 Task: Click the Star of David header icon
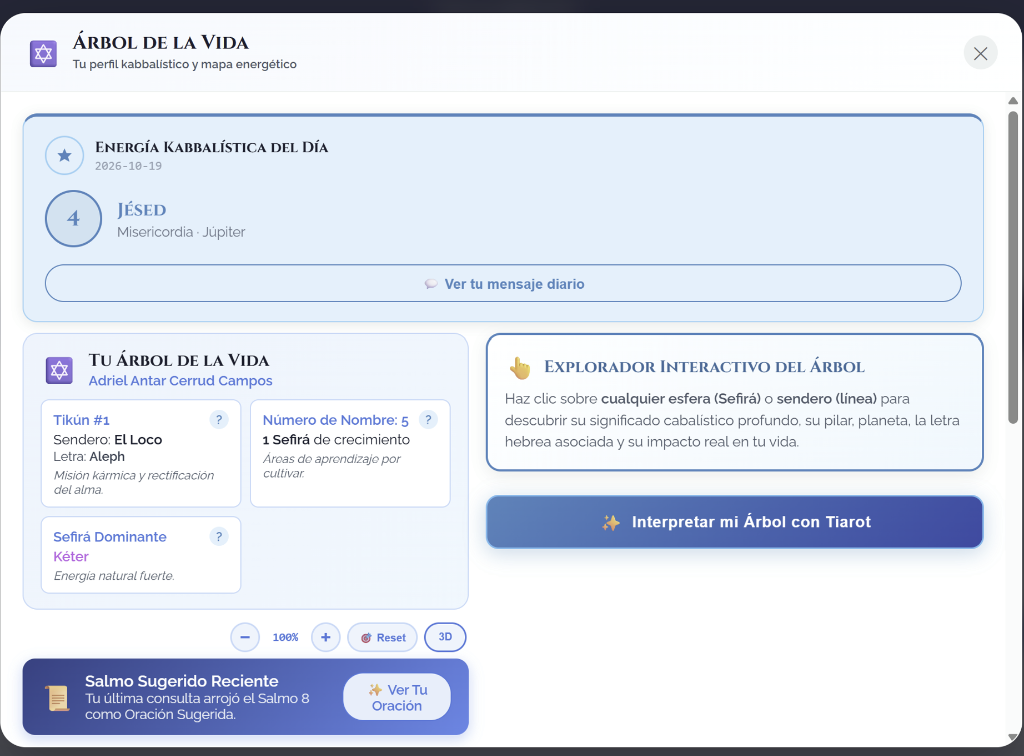click(43, 54)
